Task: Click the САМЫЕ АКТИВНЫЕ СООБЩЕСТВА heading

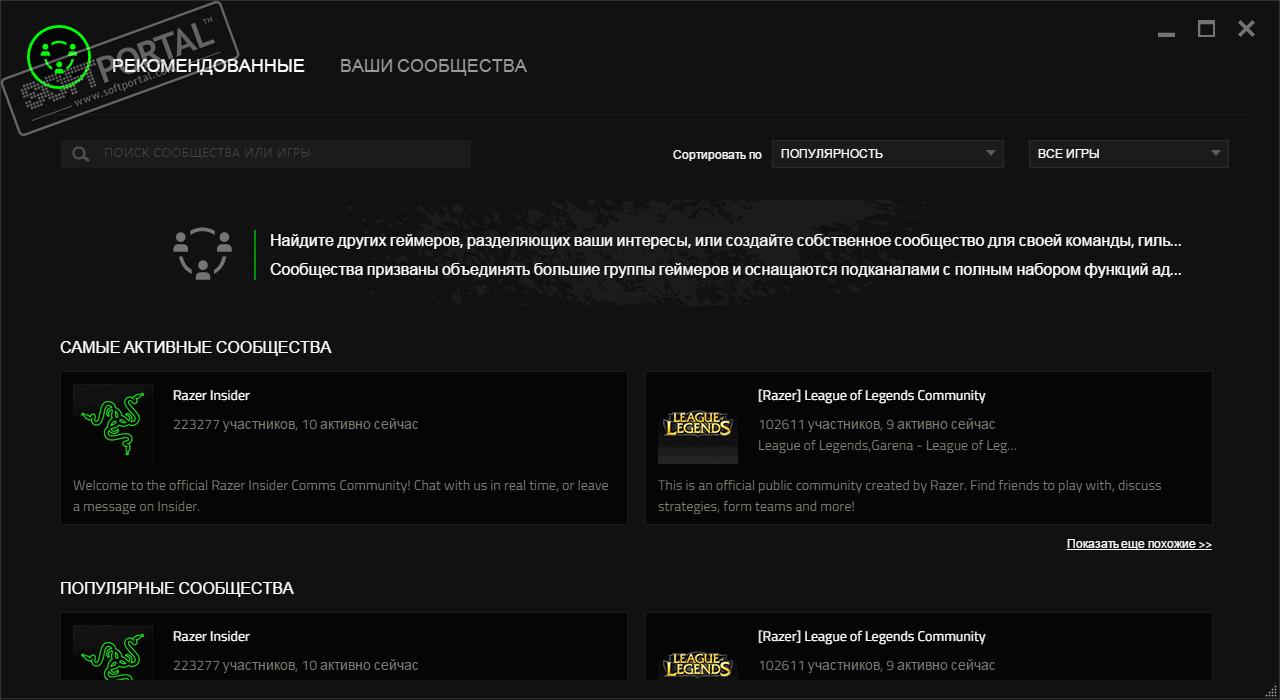Action: [x=196, y=348]
